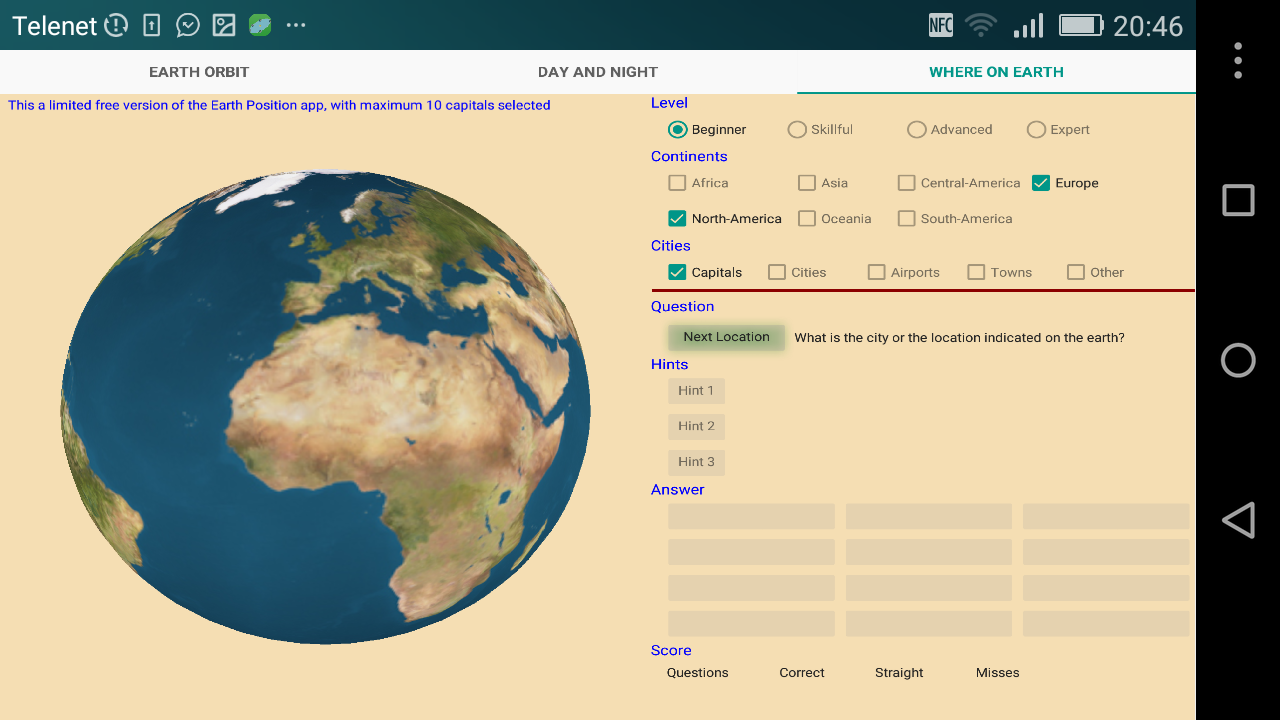Disable the Capitals checkbox

[x=677, y=272]
